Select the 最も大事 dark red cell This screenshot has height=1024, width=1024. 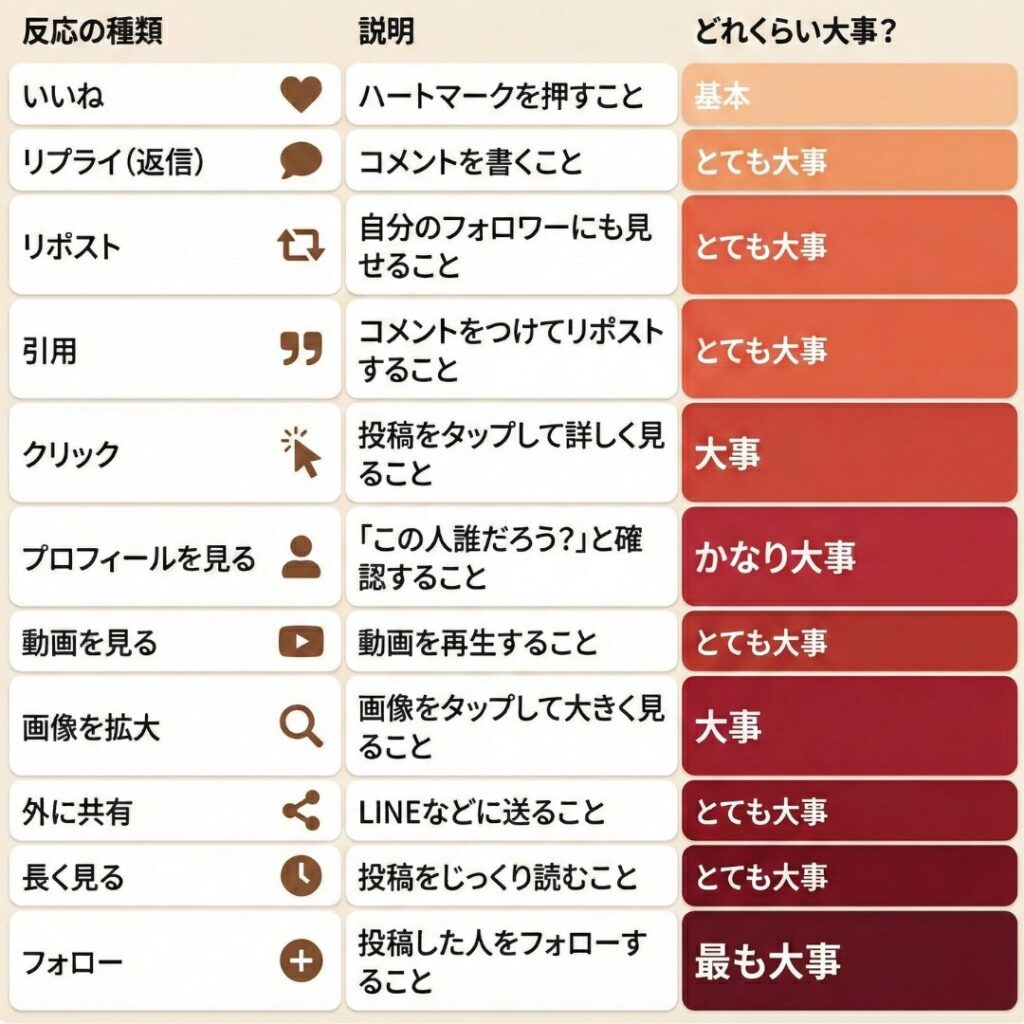point(849,961)
